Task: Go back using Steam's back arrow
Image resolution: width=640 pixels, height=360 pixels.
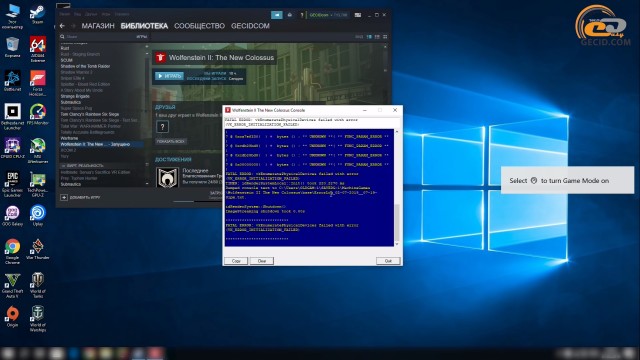Action: [62, 26]
